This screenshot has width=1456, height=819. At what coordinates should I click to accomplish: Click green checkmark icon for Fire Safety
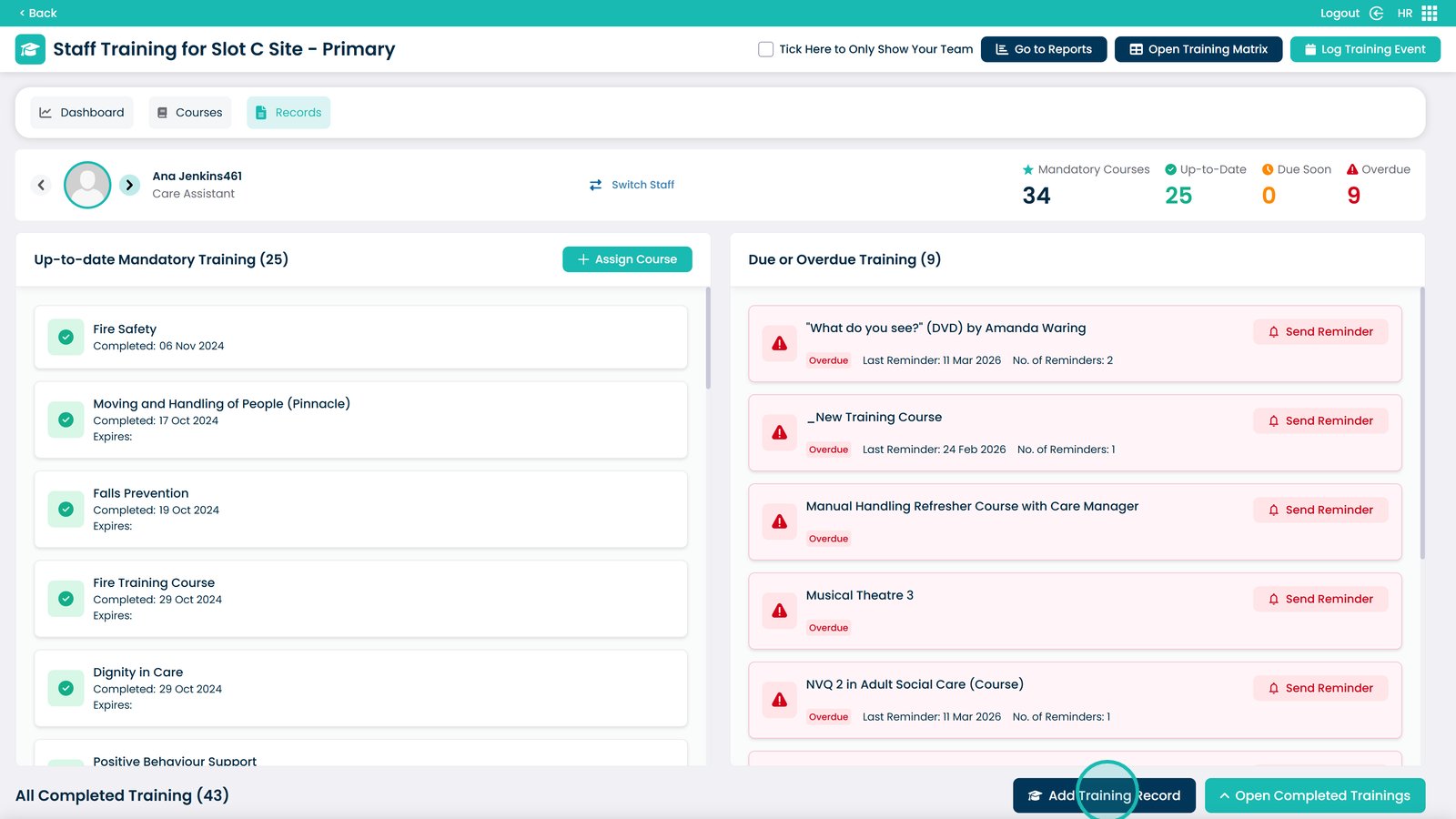click(66, 337)
